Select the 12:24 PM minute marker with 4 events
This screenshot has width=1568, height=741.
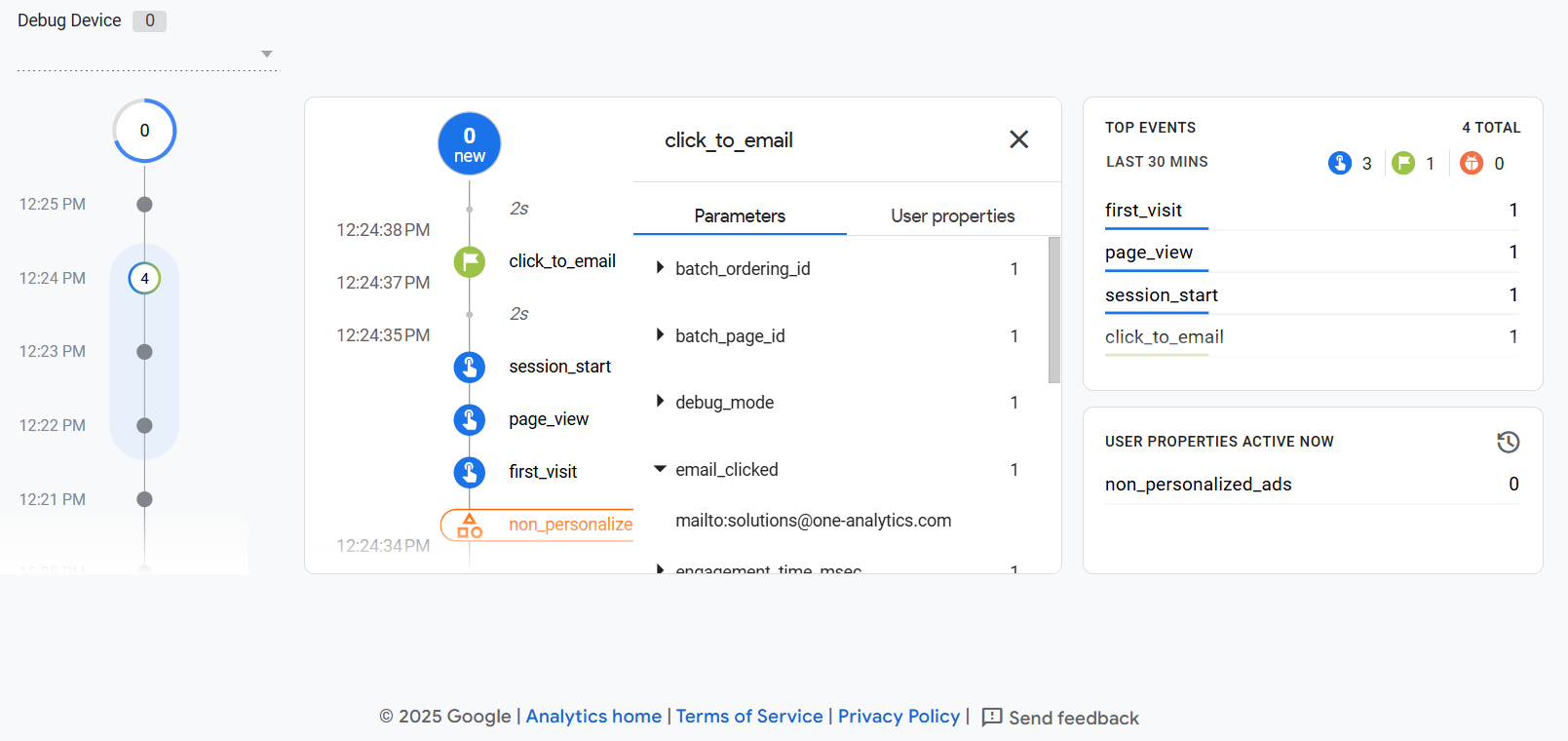click(x=144, y=279)
